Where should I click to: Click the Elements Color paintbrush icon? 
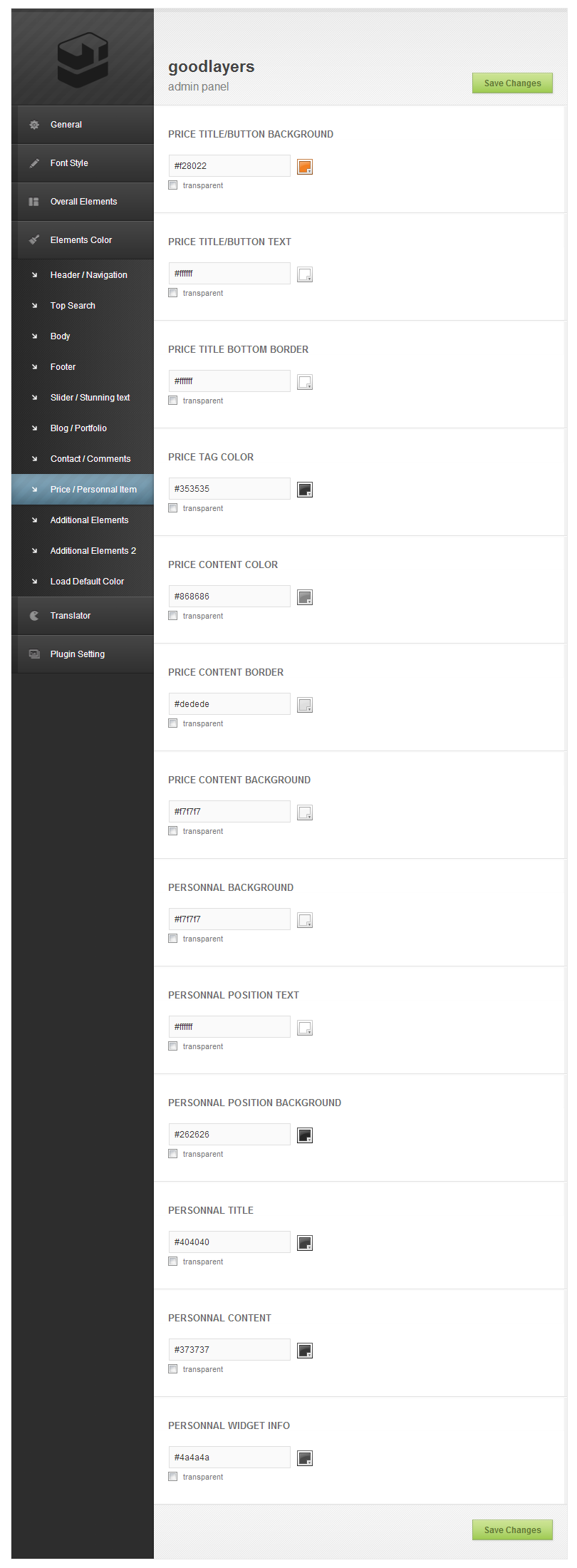[x=34, y=240]
